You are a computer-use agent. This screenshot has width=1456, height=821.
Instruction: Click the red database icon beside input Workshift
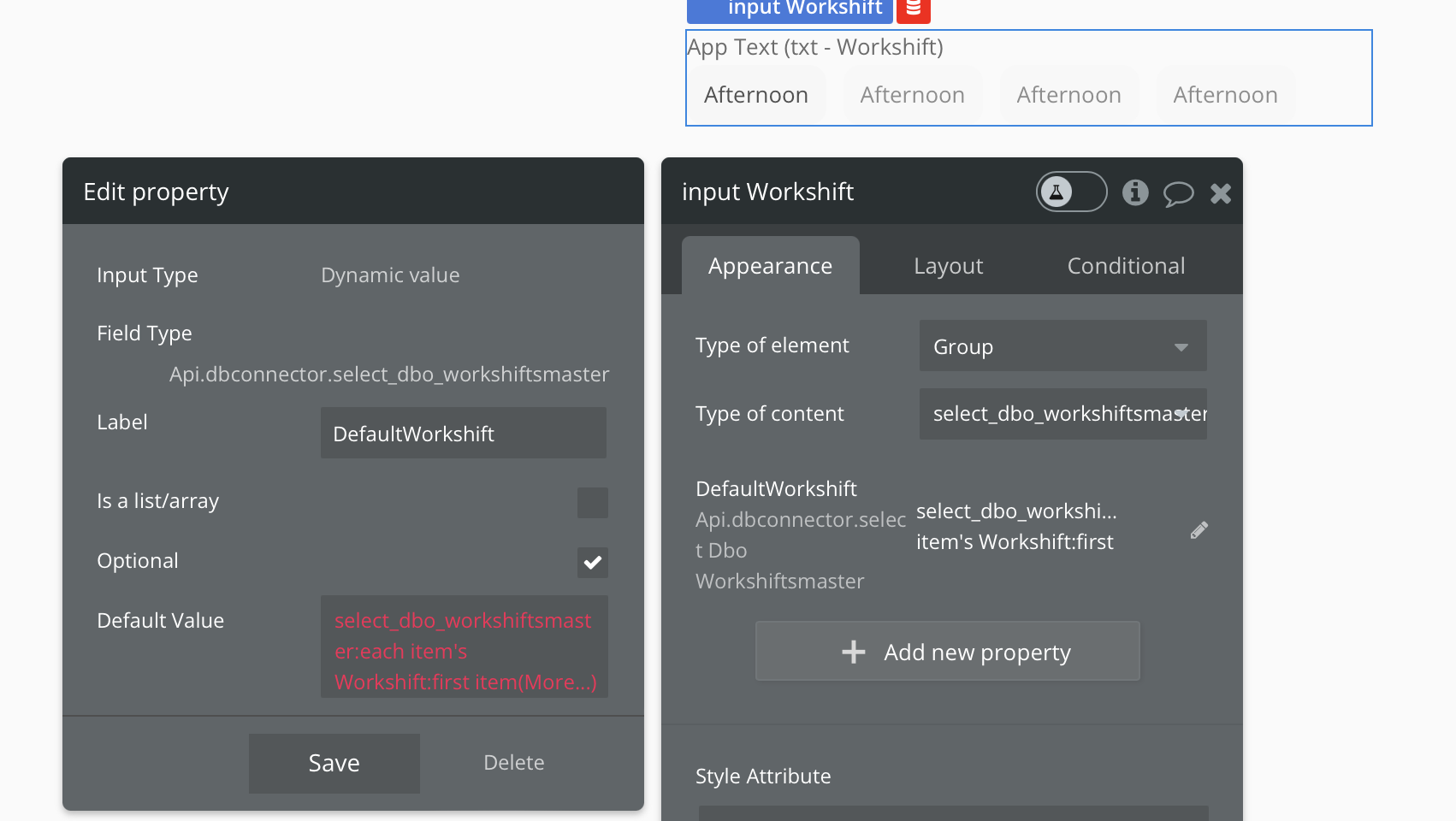[x=912, y=11]
